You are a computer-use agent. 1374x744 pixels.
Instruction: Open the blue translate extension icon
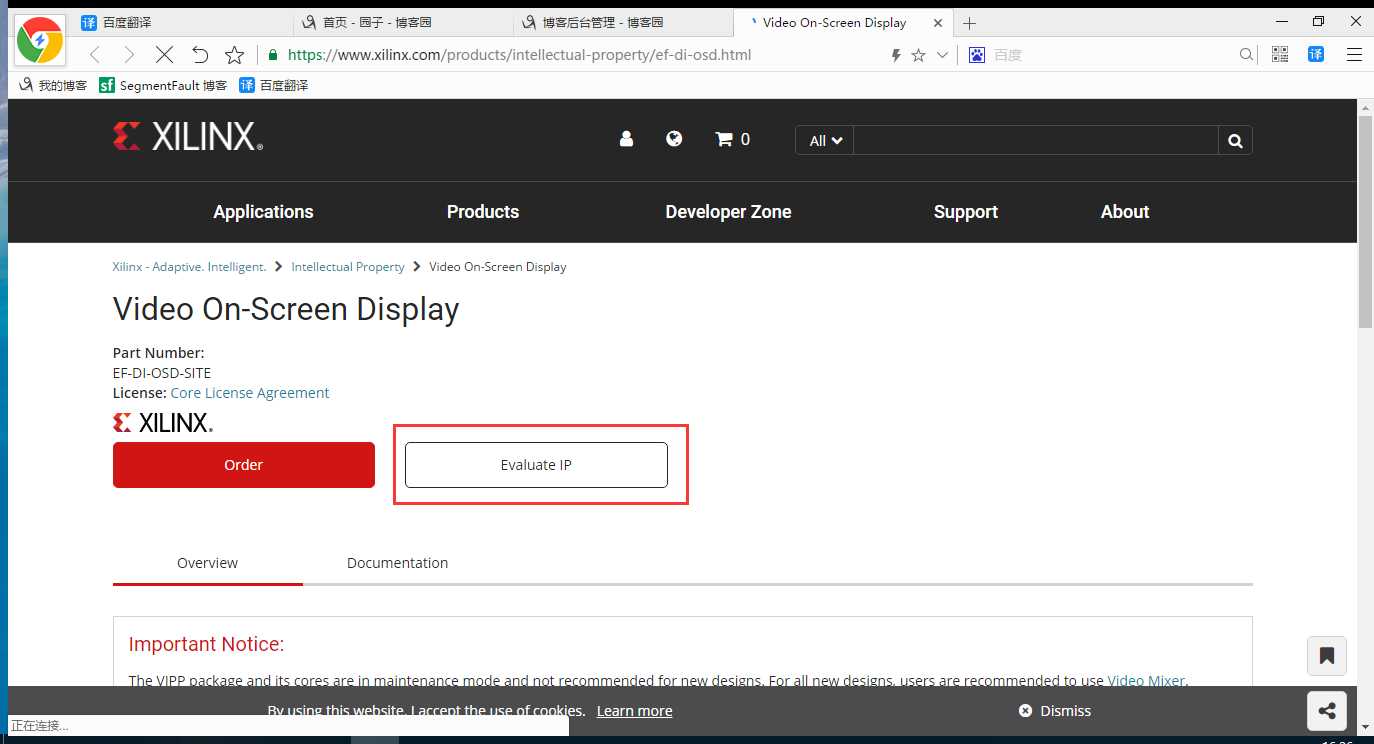(1316, 55)
